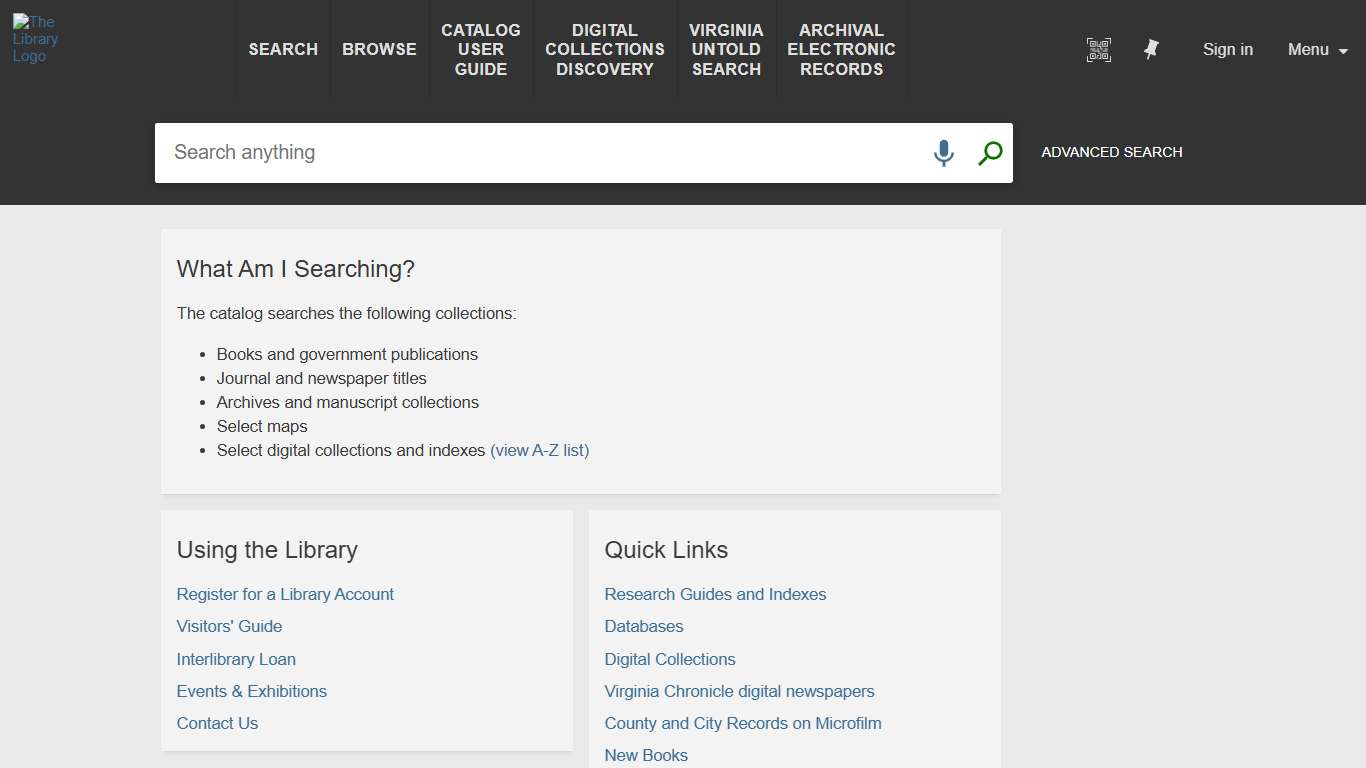
Task: Open Register for a Library Account
Action: pyautogui.click(x=285, y=594)
